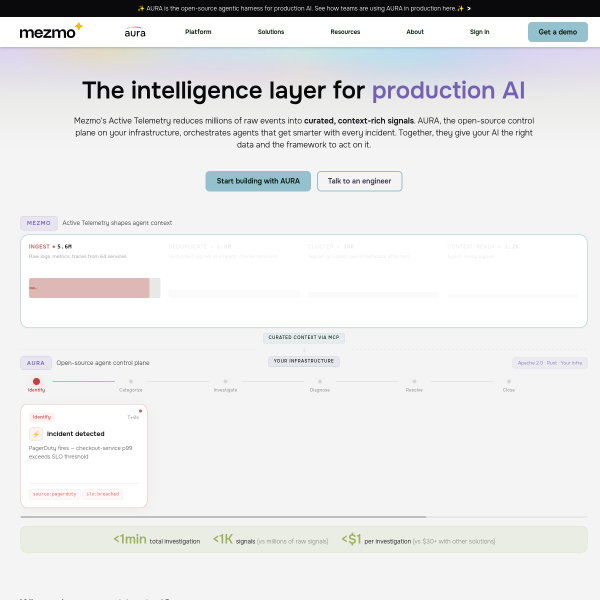Viewport: 600px width, 600px height.
Task: Click the source:pagerduty tag
Action: (x=55, y=494)
